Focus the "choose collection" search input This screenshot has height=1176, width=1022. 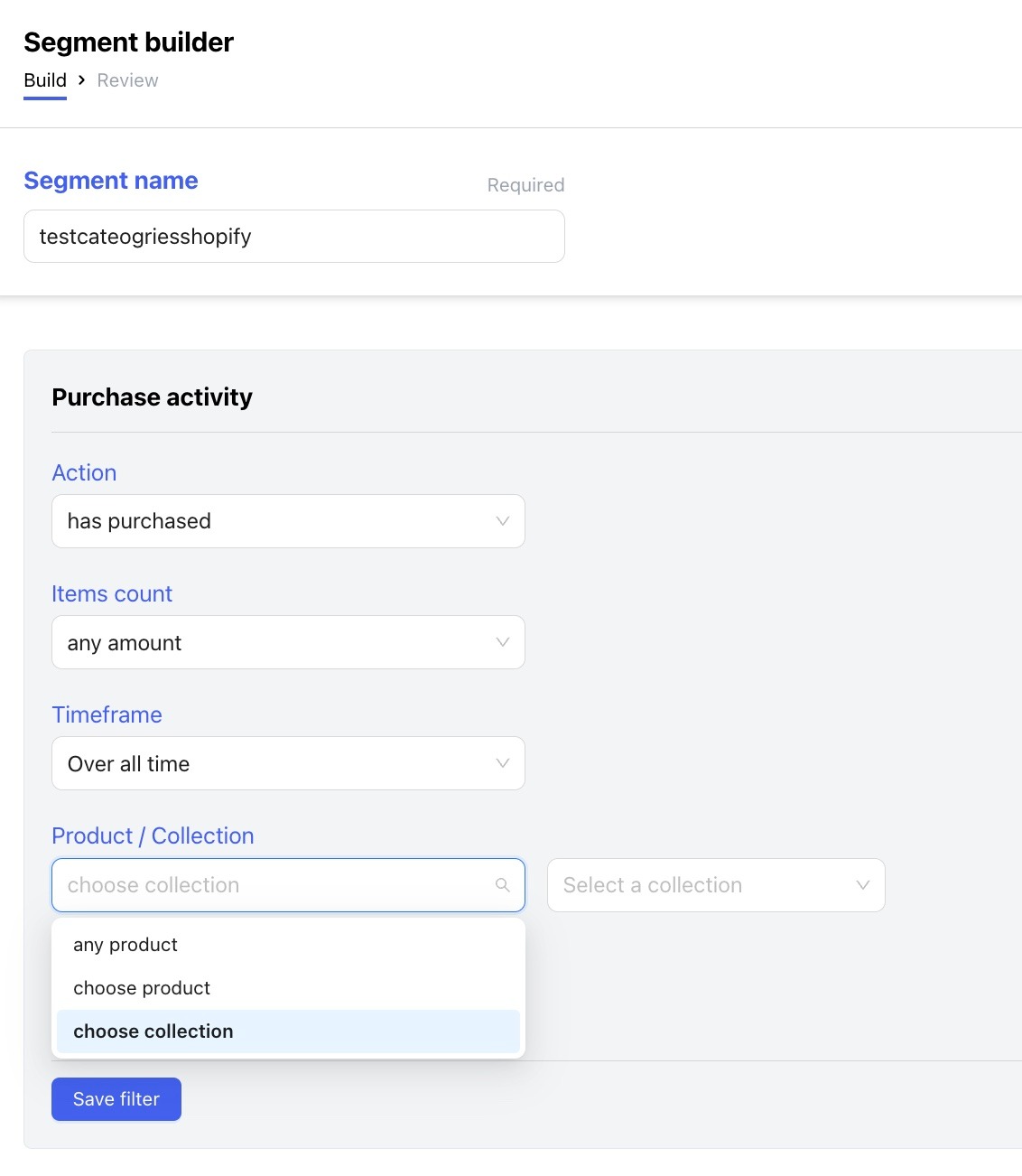point(271,885)
